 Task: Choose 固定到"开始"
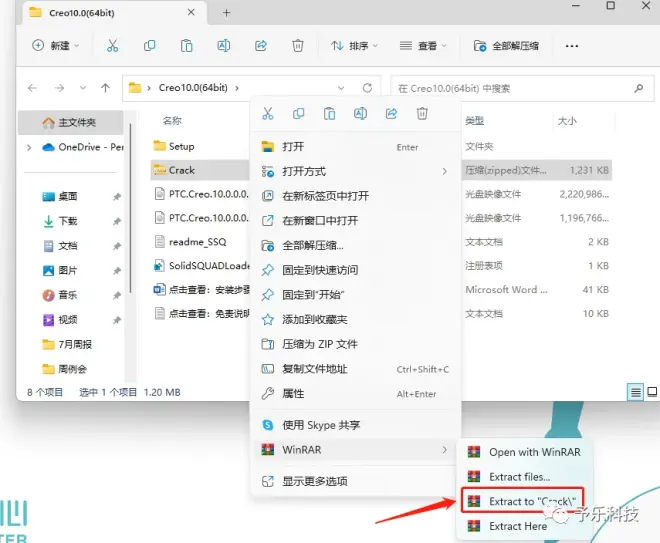pos(356,295)
